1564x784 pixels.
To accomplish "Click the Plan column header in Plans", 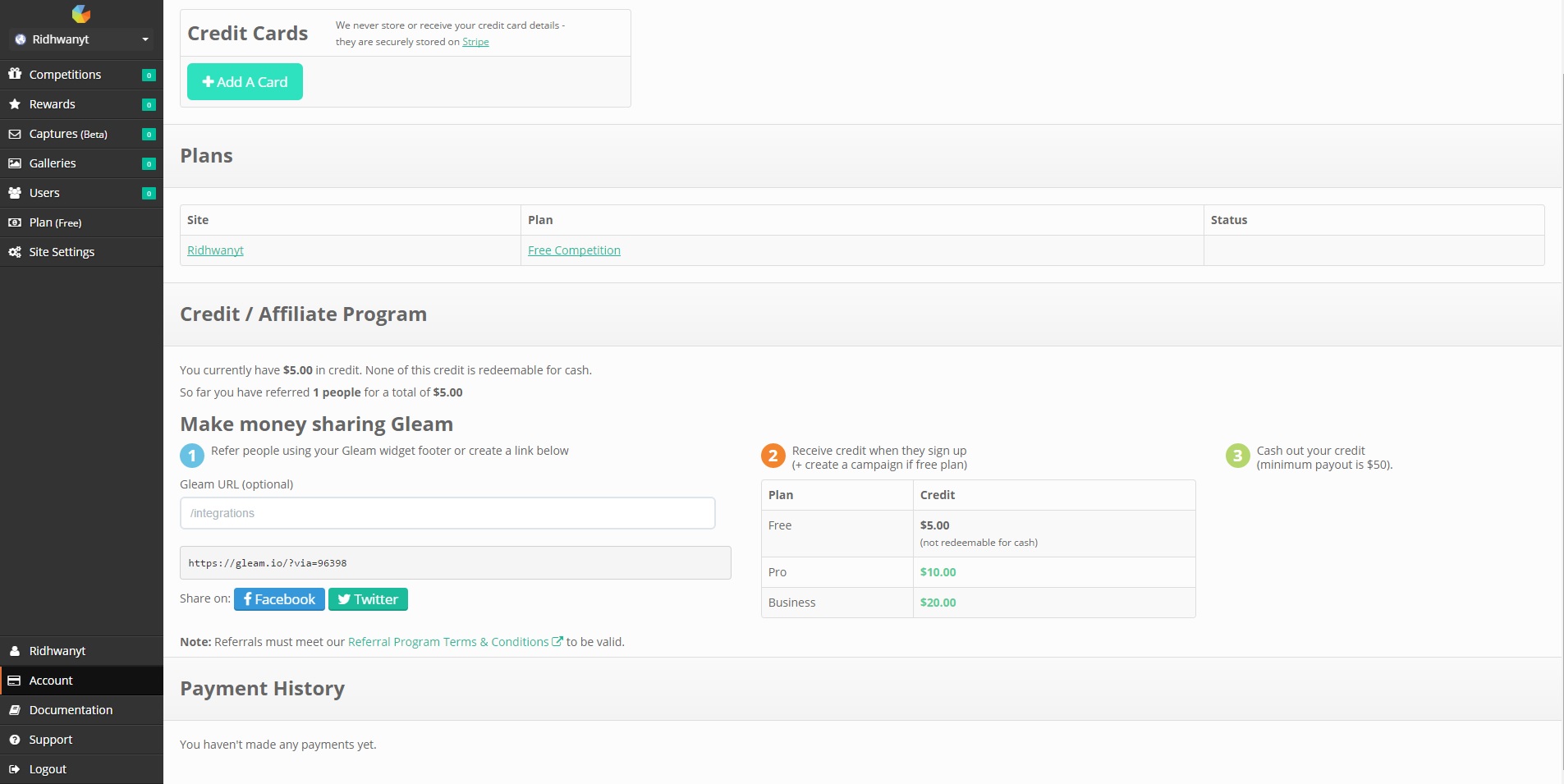I will tap(540, 220).
